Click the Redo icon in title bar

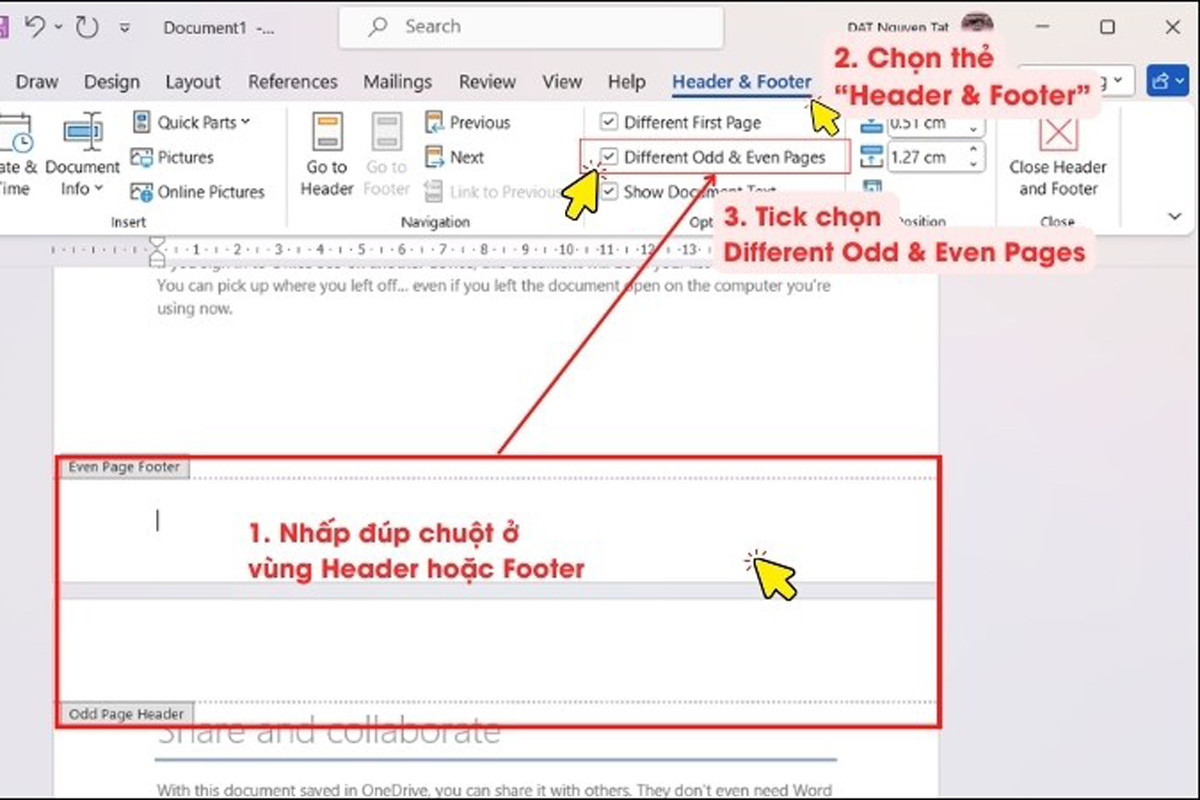click(87, 28)
